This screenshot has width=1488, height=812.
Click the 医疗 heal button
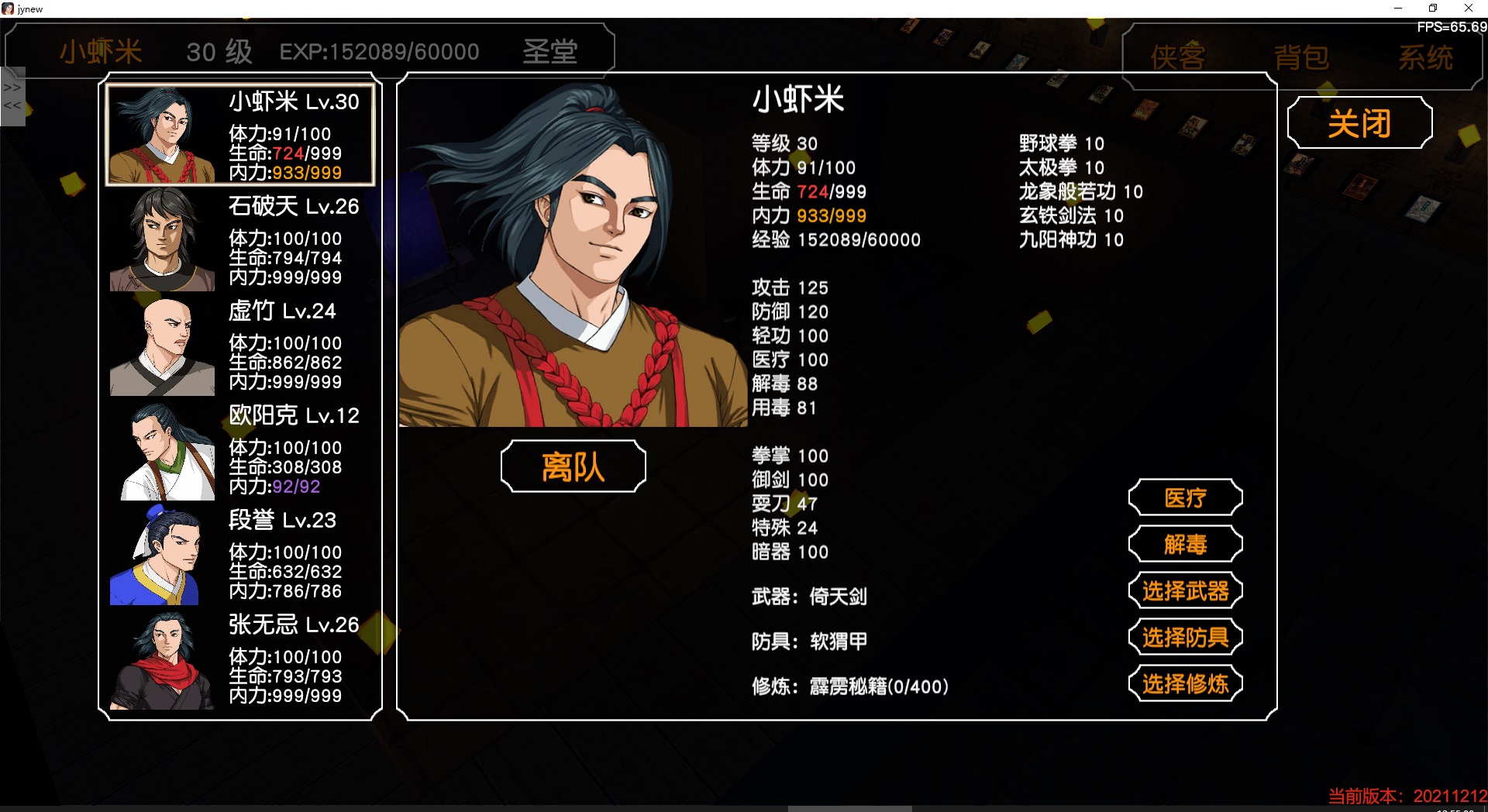[x=1186, y=497]
